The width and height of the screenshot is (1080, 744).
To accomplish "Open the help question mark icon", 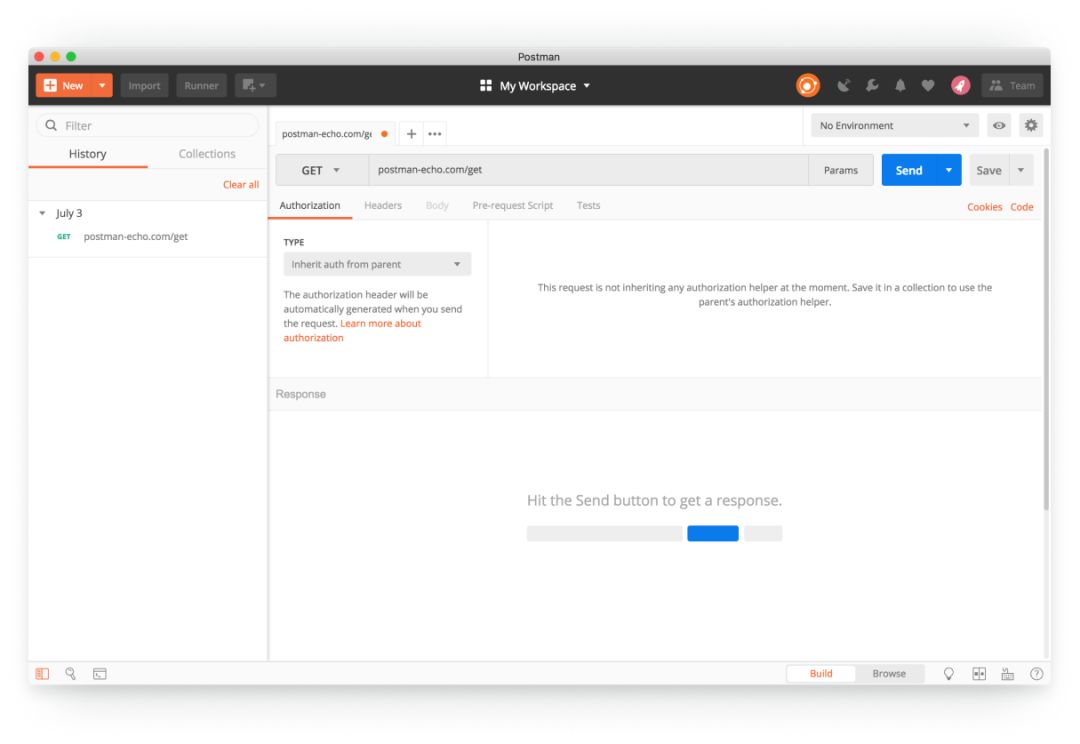I will pyautogui.click(x=1036, y=674).
